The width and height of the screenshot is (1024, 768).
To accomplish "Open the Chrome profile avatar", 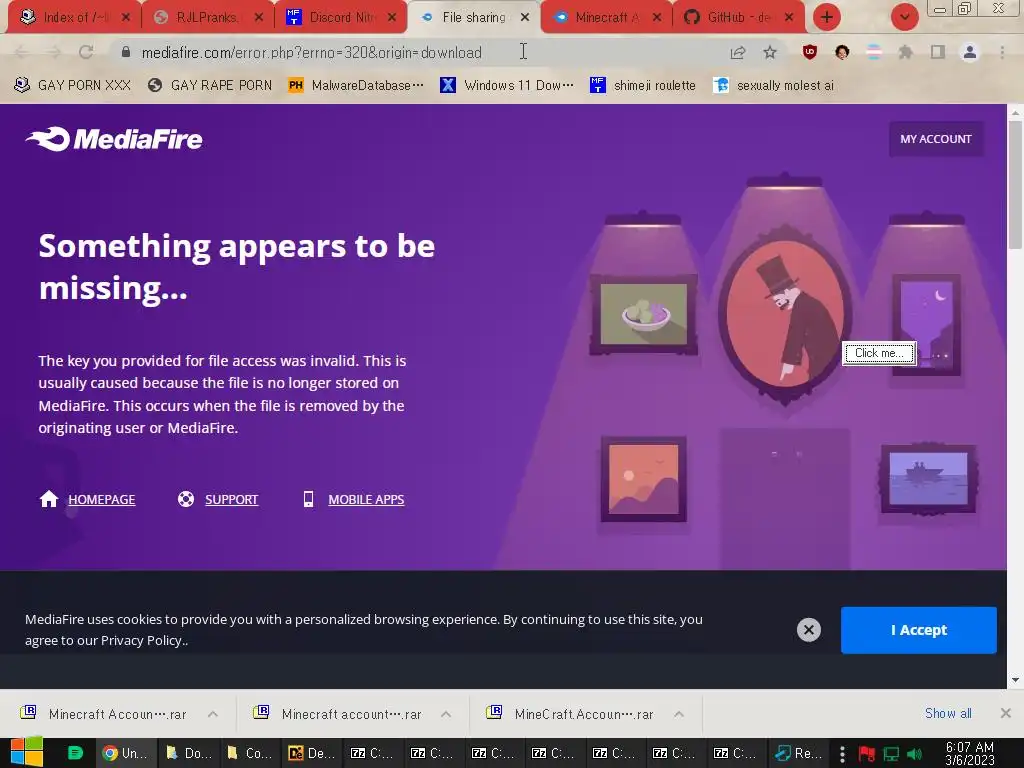I will [x=970, y=52].
